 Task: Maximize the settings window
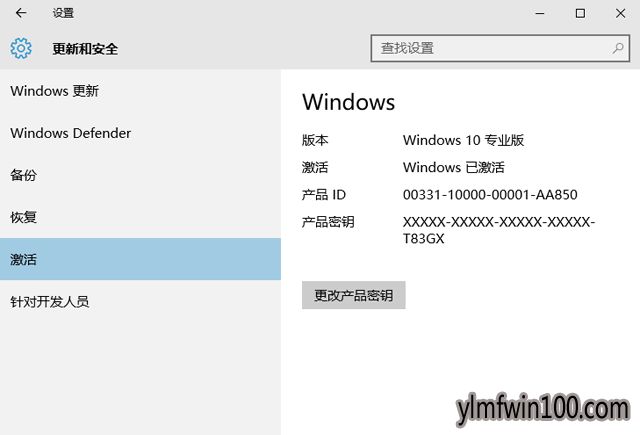(x=580, y=13)
